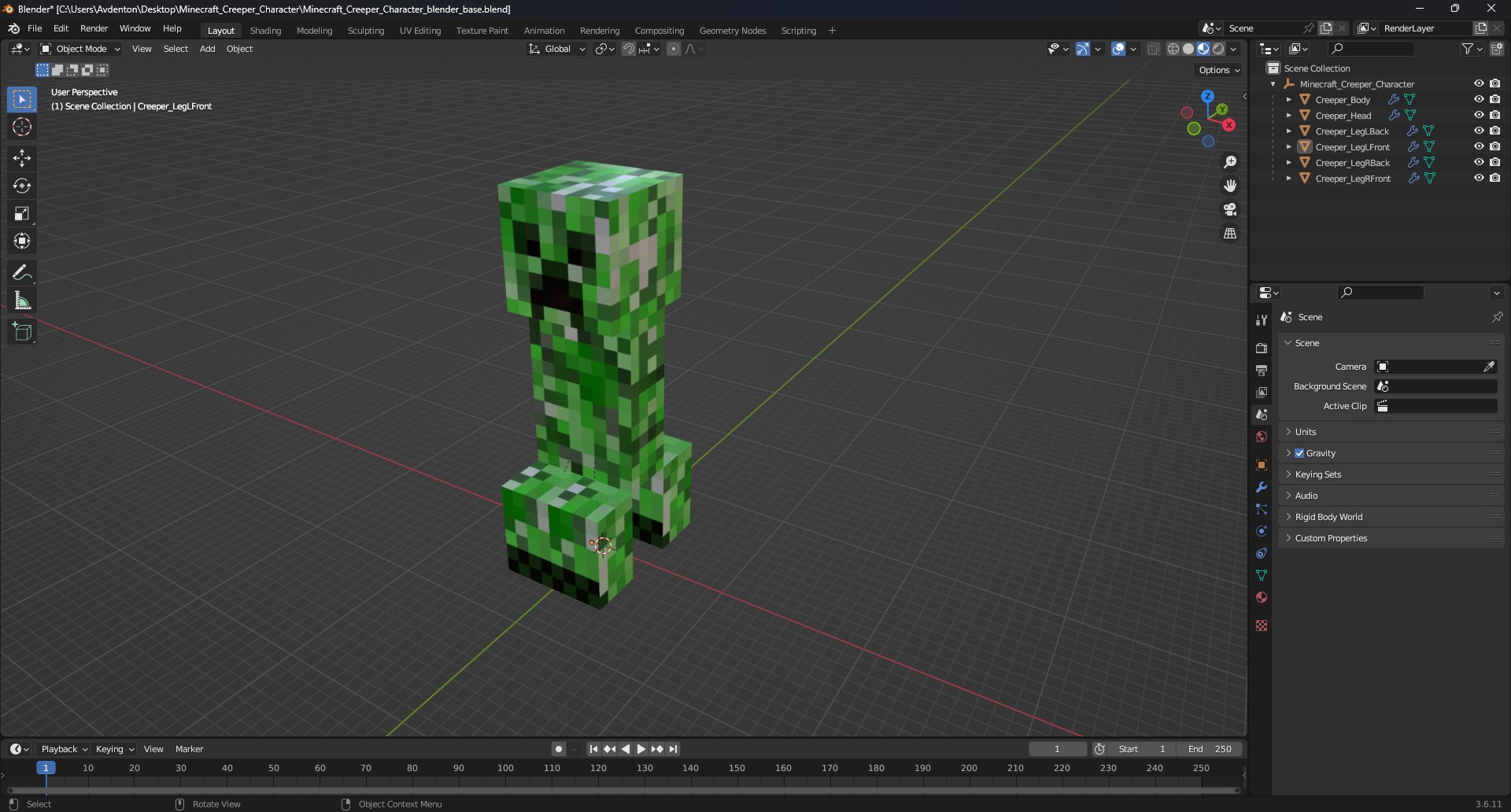This screenshot has width=1511, height=812.
Task: Select Creeper_LegLFront in the outliner
Action: tap(1352, 147)
